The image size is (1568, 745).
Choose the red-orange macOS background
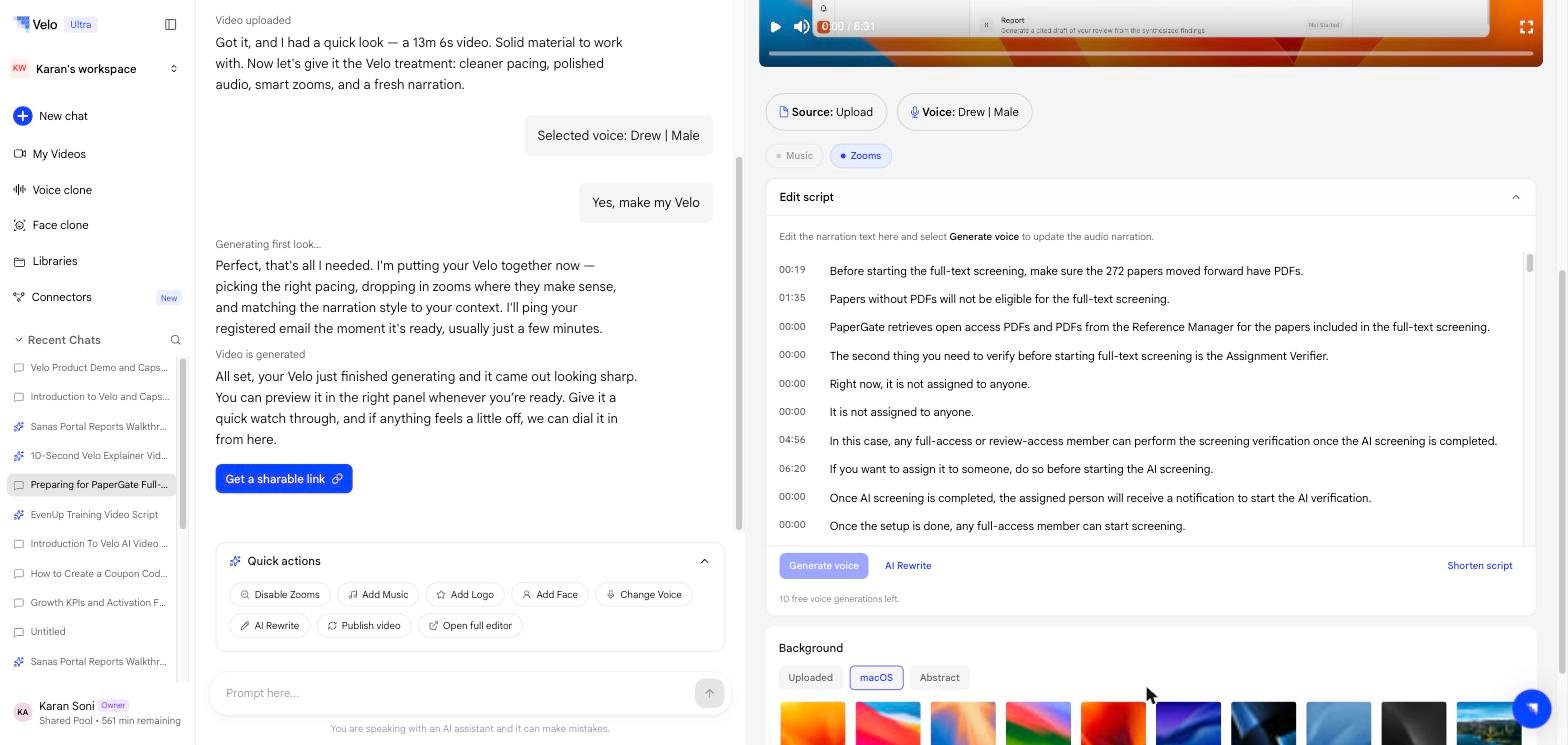pyautogui.click(x=1113, y=723)
